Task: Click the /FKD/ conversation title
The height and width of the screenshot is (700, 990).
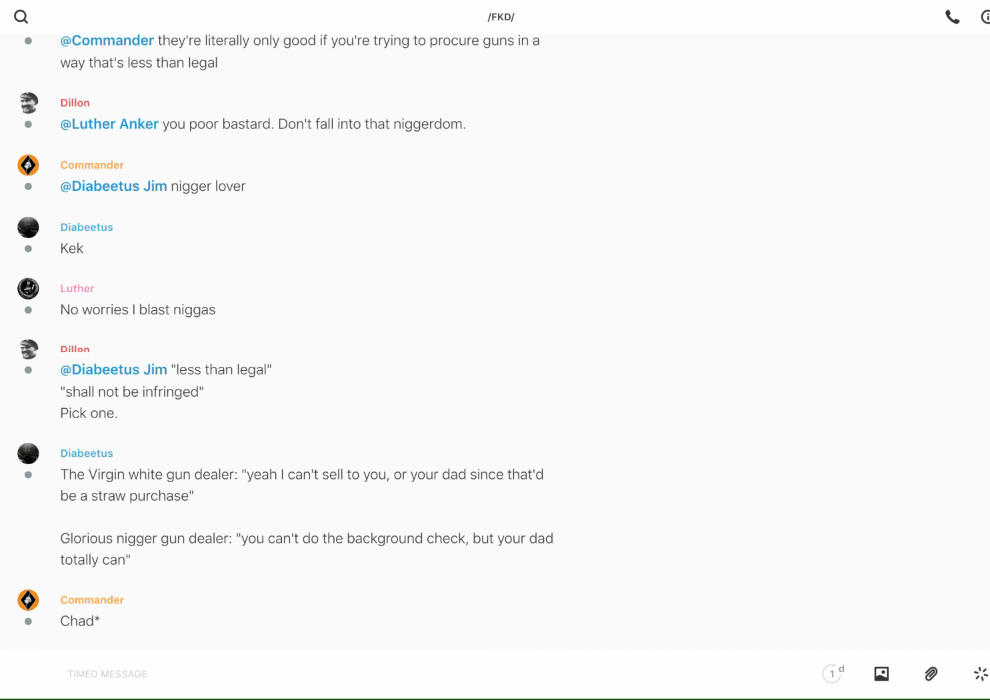Action: [x=500, y=17]
